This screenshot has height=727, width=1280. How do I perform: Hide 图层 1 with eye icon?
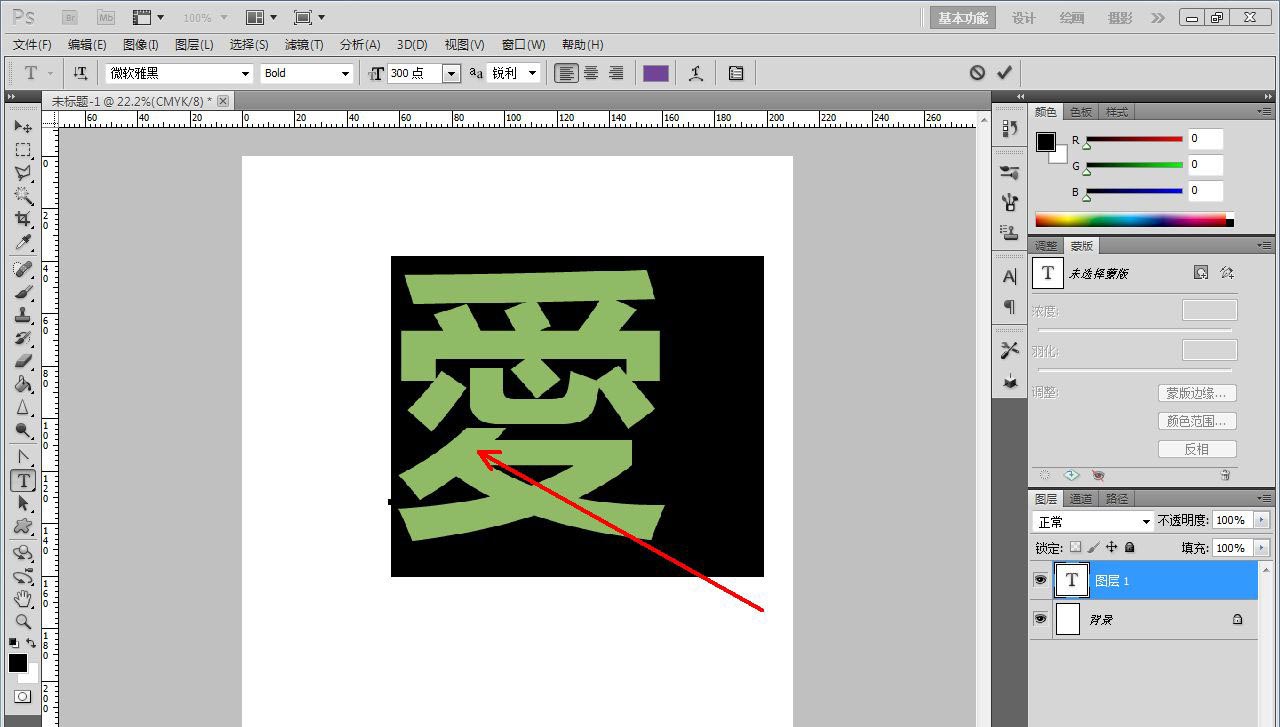click(x=1040, y=580)
